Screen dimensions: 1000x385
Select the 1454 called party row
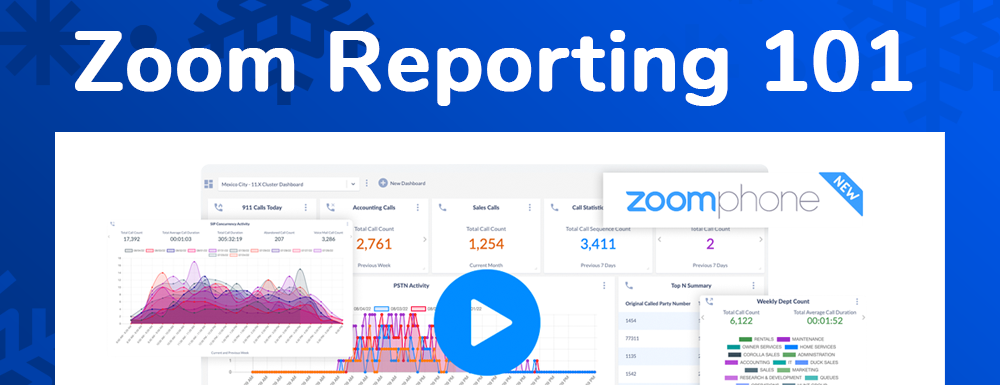click(x=660, y=321)
